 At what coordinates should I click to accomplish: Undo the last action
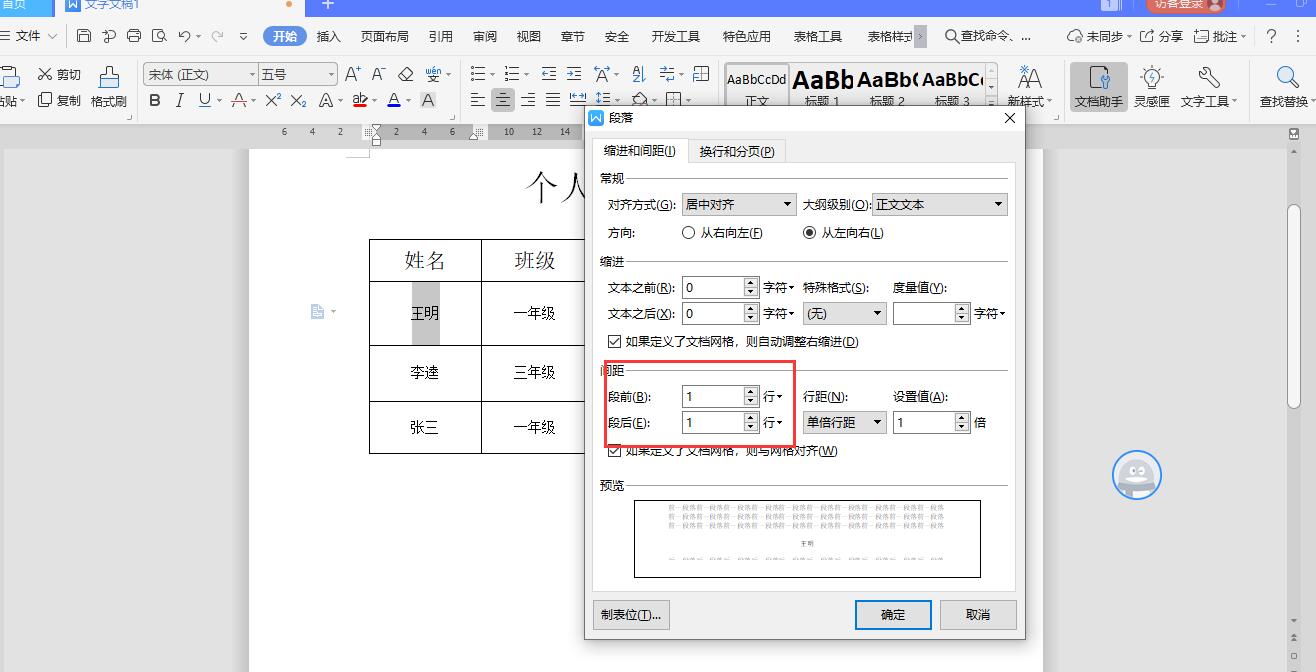184,36
